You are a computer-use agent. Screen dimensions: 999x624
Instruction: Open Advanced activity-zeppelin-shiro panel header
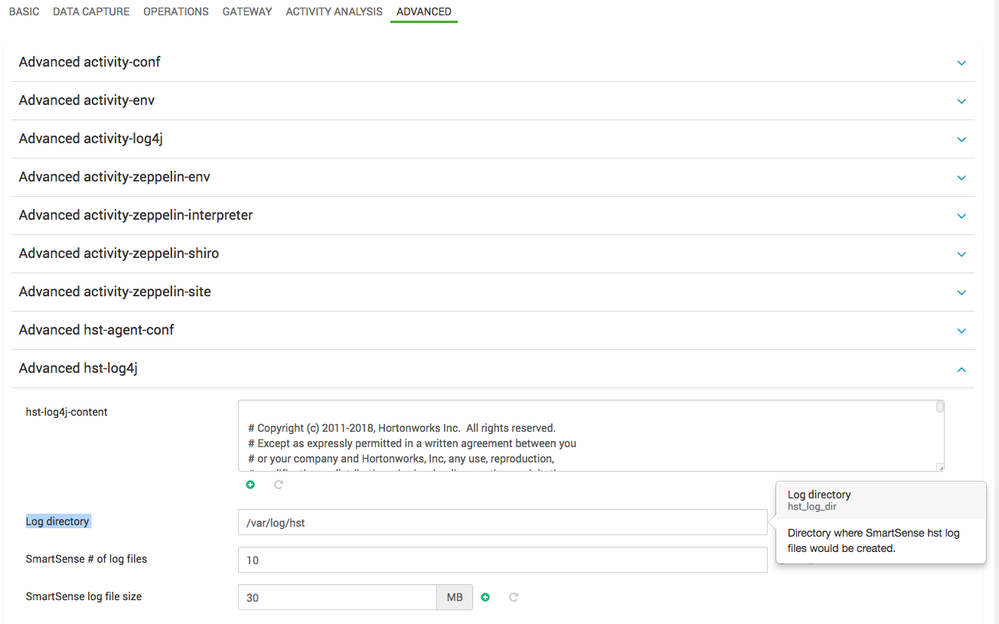click(x=119, y=254)
